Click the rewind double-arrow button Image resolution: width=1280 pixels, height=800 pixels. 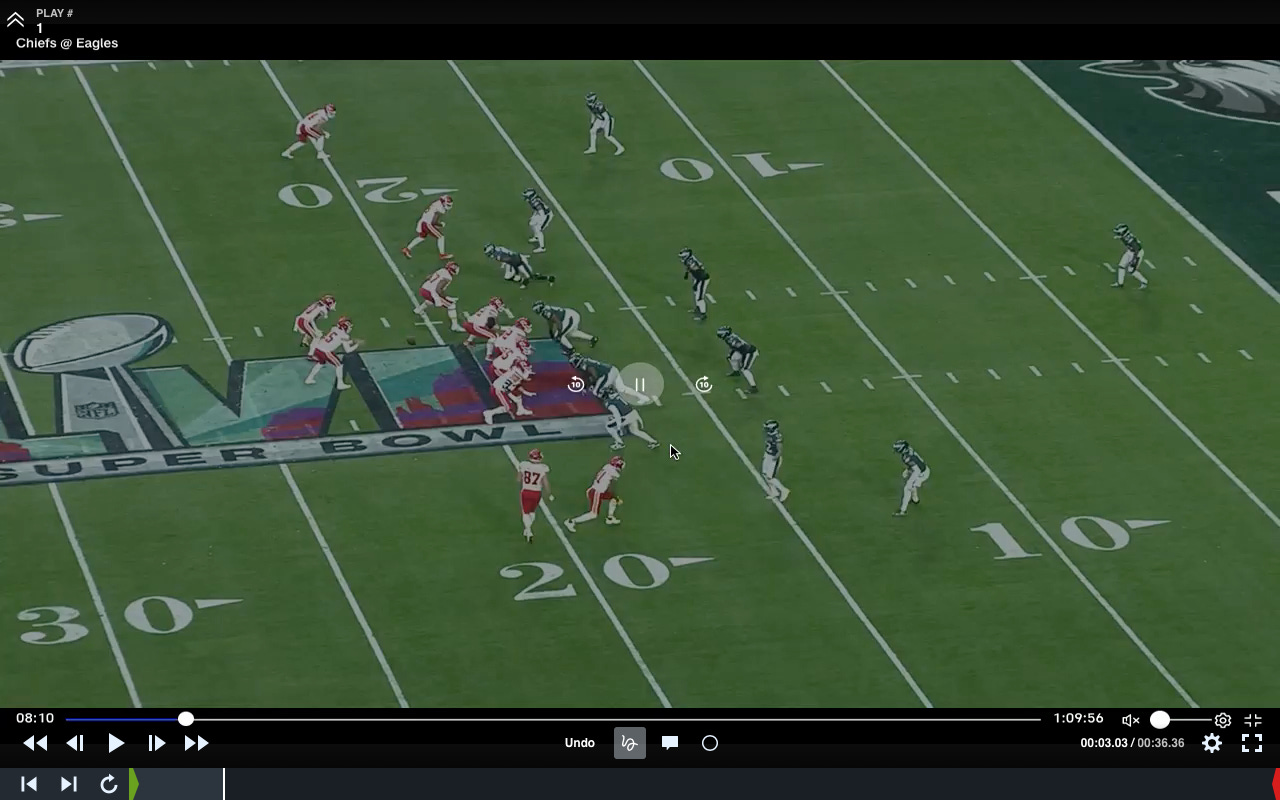35,743
